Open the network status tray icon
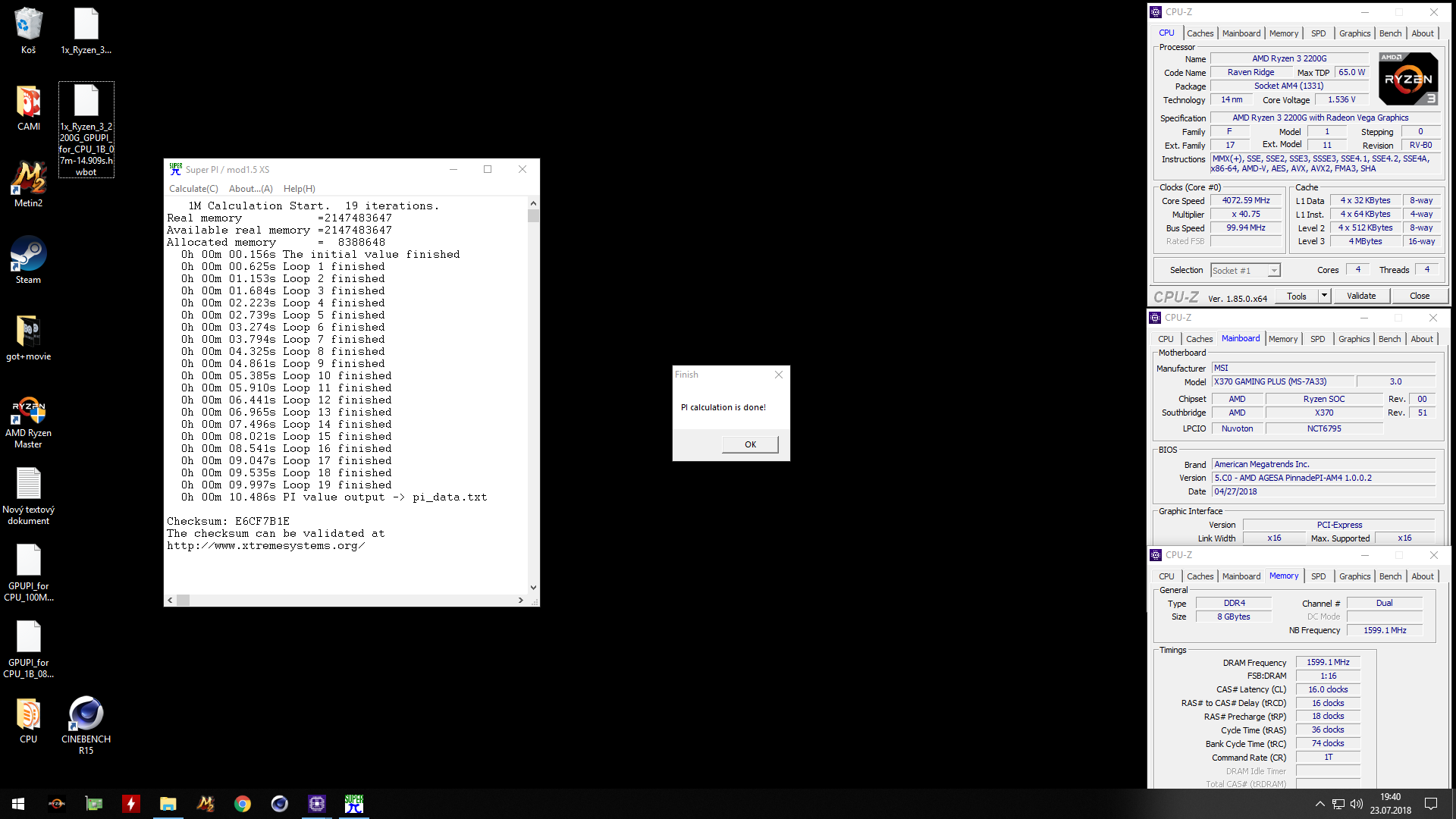 (1338, 804)
